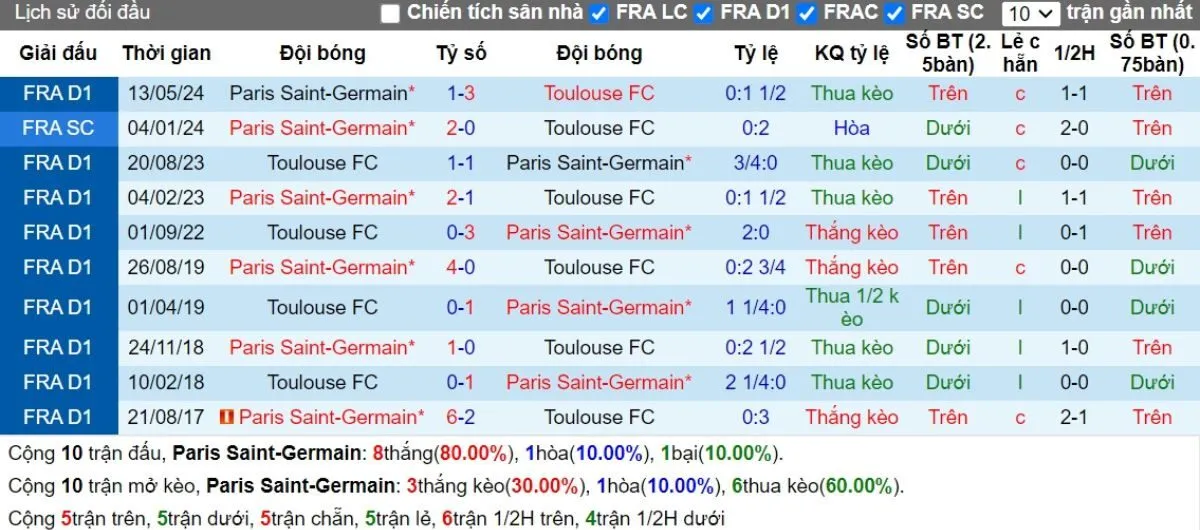Open Paris Saint-Germain in the 20/08/23 row

(595, 163)
